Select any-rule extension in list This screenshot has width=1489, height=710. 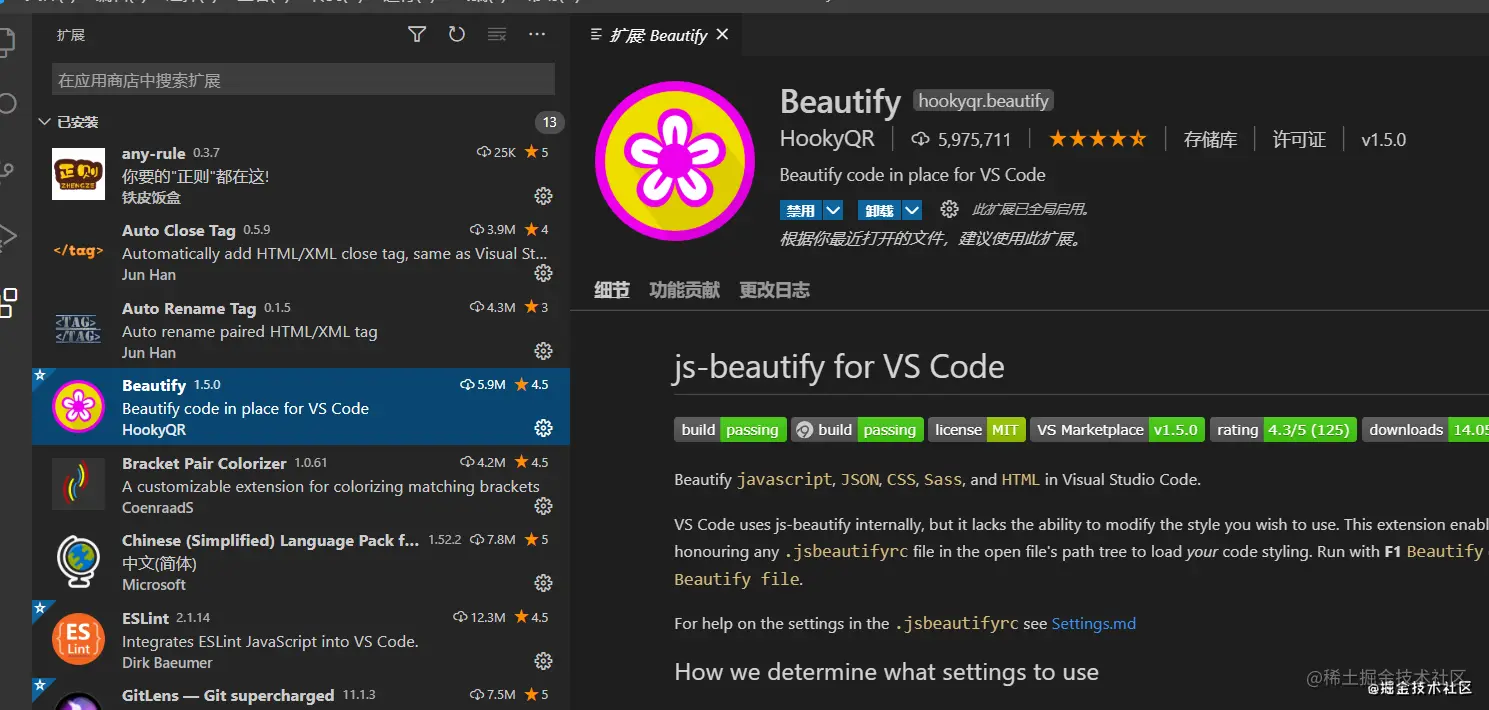tap(301, 174)
